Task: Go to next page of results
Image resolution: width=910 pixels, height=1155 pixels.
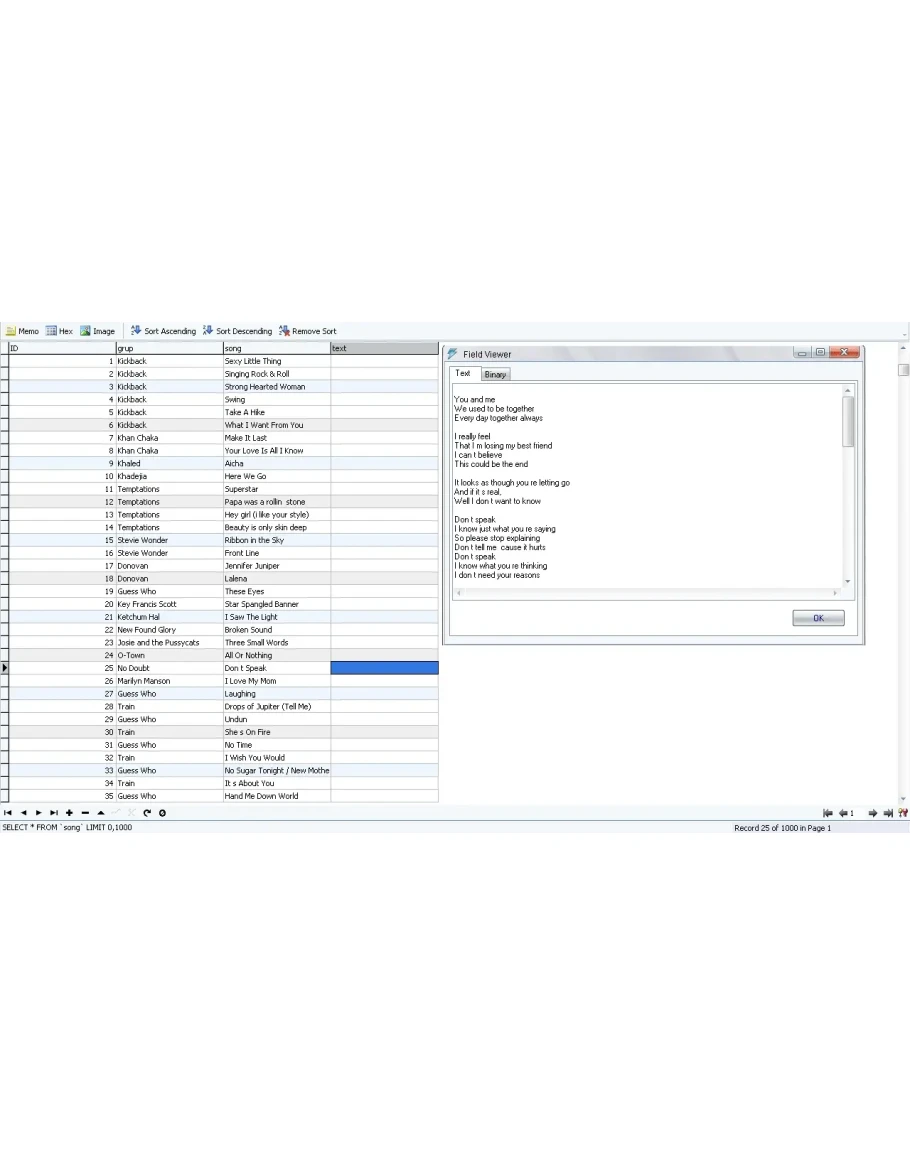Action: pyautogui.click(x=872, y=814)
